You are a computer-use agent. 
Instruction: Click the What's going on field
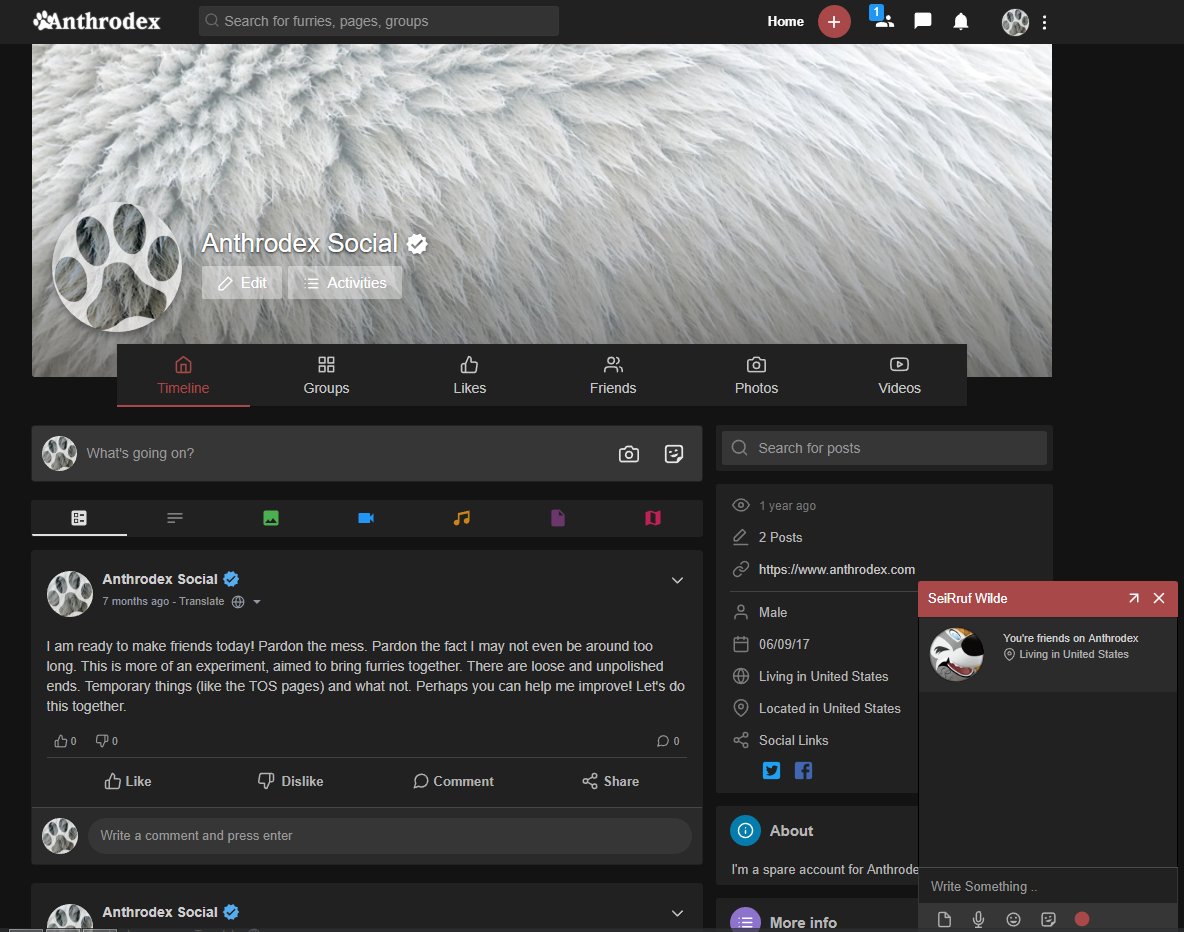[344, 453]
